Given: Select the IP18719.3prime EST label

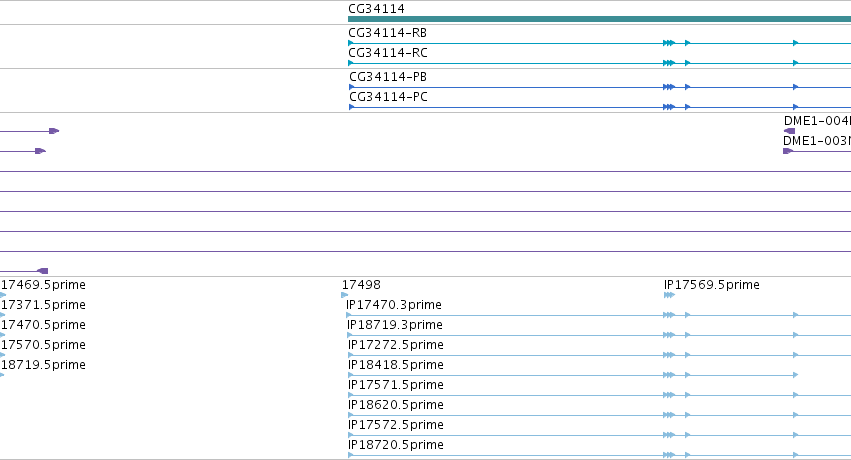Looking at the screenshot, I should coord(395,325).
